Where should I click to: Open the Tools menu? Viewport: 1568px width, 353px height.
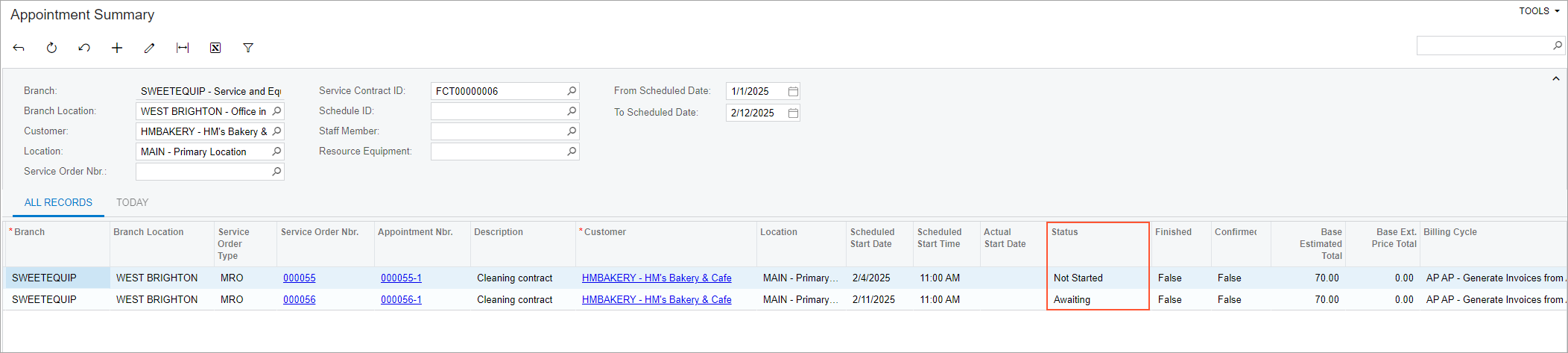coord(1539,11)
